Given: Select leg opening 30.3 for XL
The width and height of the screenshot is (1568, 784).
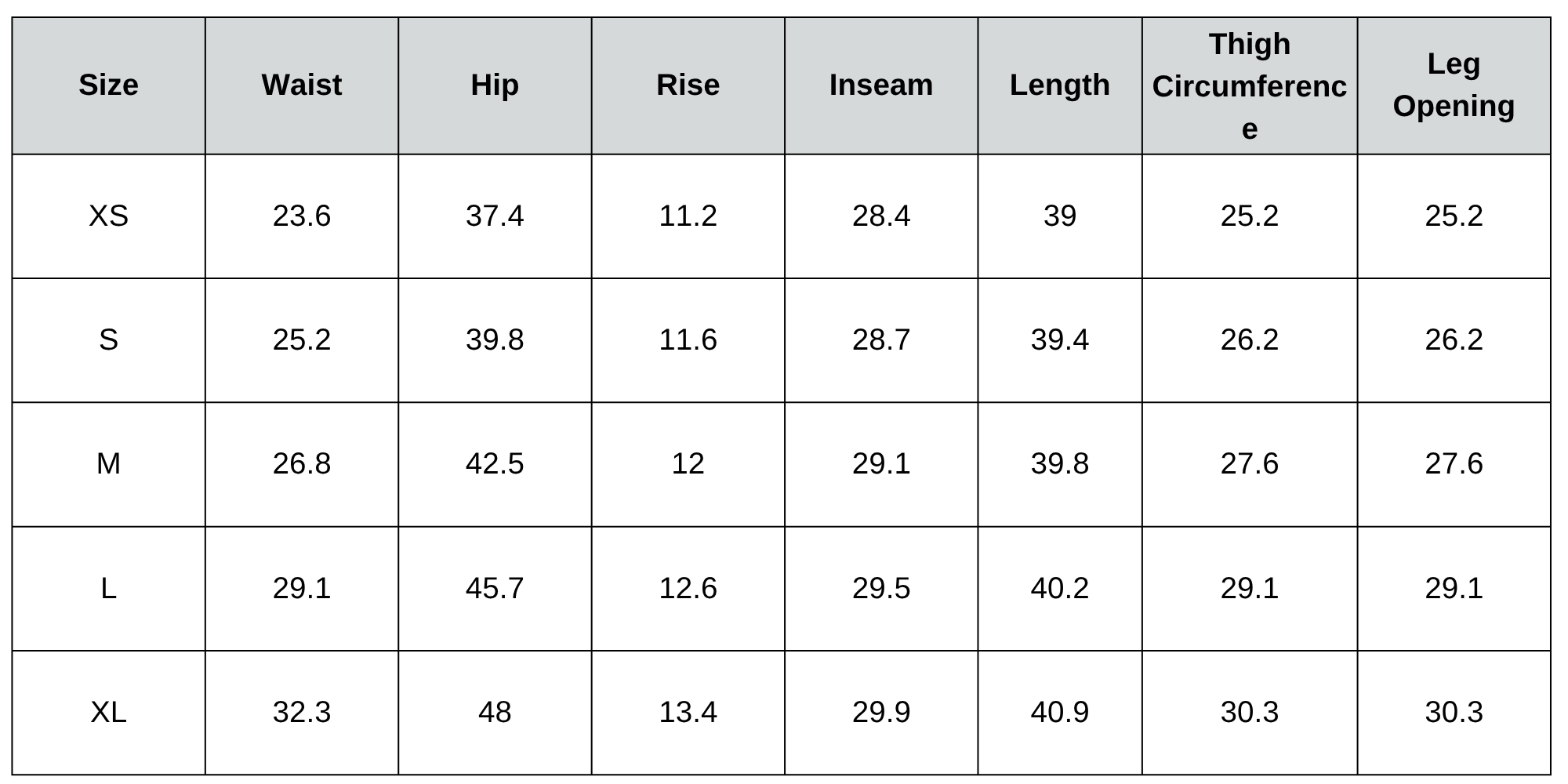Looking at the screenshot, I should 1454,712.
